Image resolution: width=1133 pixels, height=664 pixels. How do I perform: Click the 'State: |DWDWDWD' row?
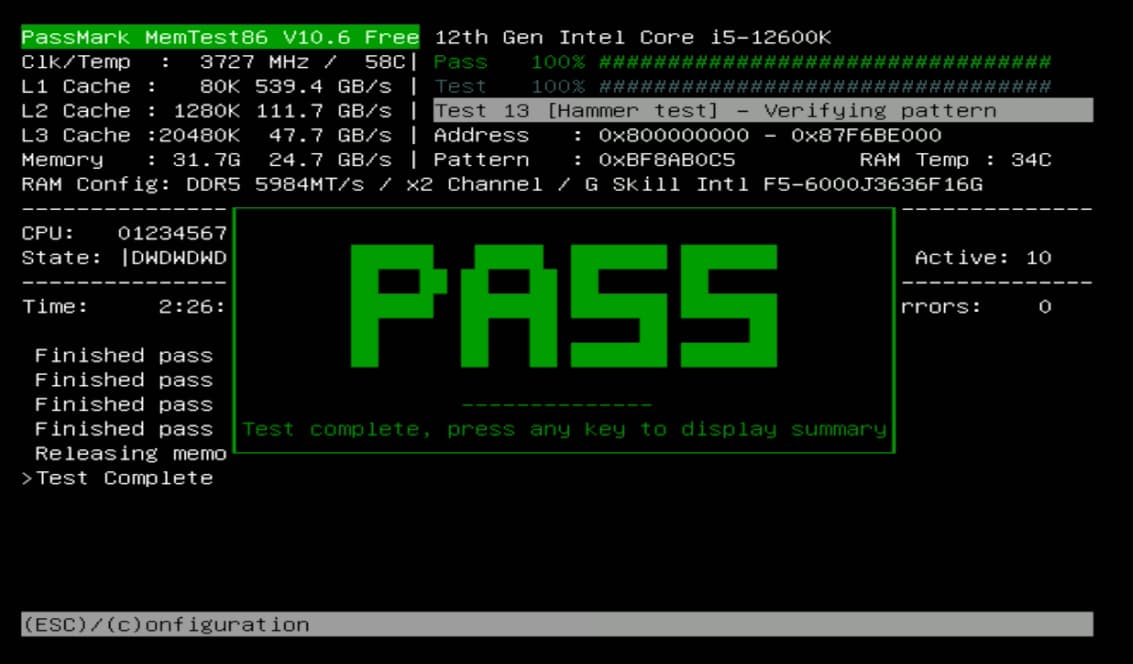(x=124, y=258)
